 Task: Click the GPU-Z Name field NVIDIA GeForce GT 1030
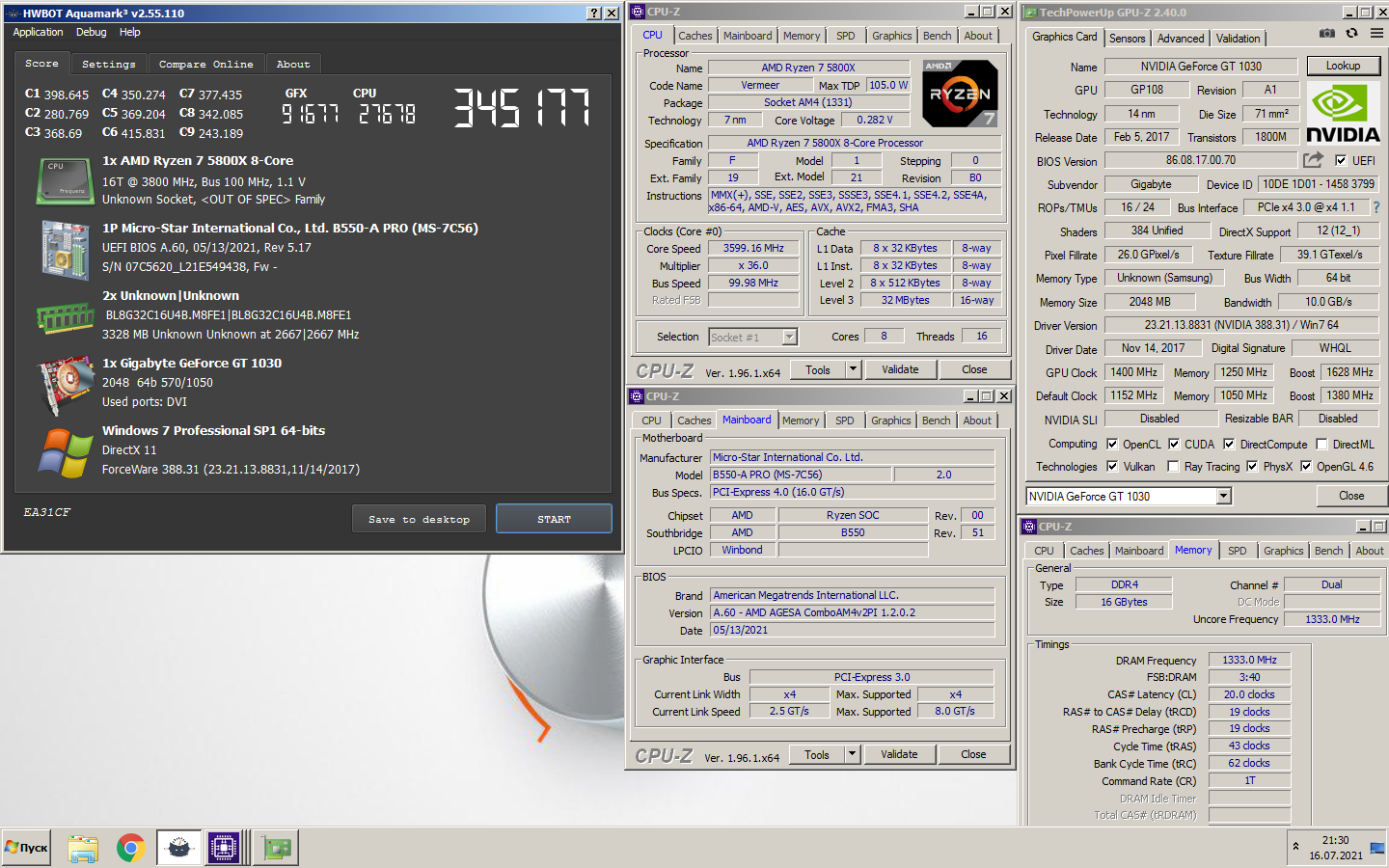click(x=1201, y=67)
